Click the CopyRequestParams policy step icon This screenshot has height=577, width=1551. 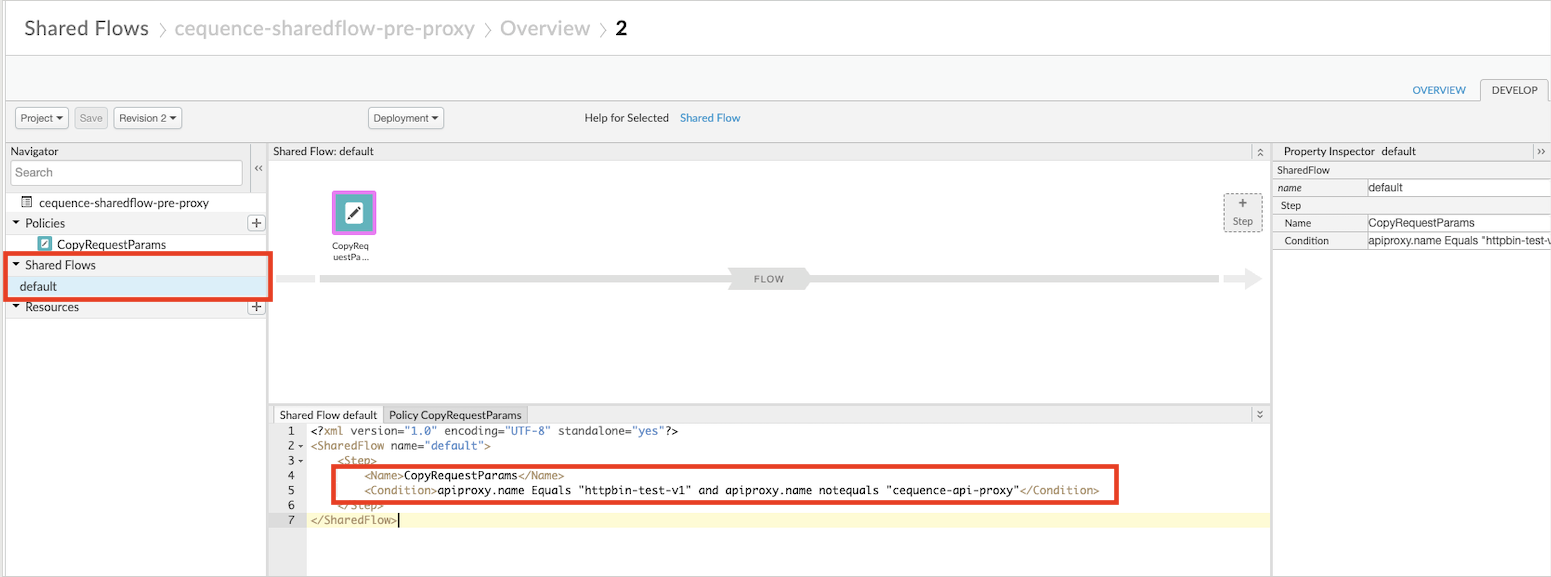point(354,213)
